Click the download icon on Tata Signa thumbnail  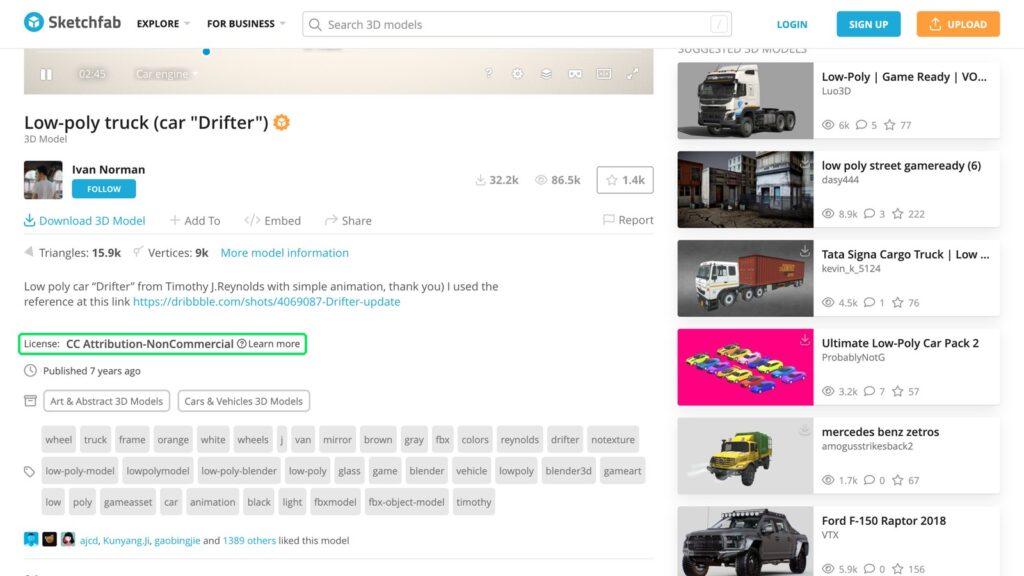pos(805,251)
